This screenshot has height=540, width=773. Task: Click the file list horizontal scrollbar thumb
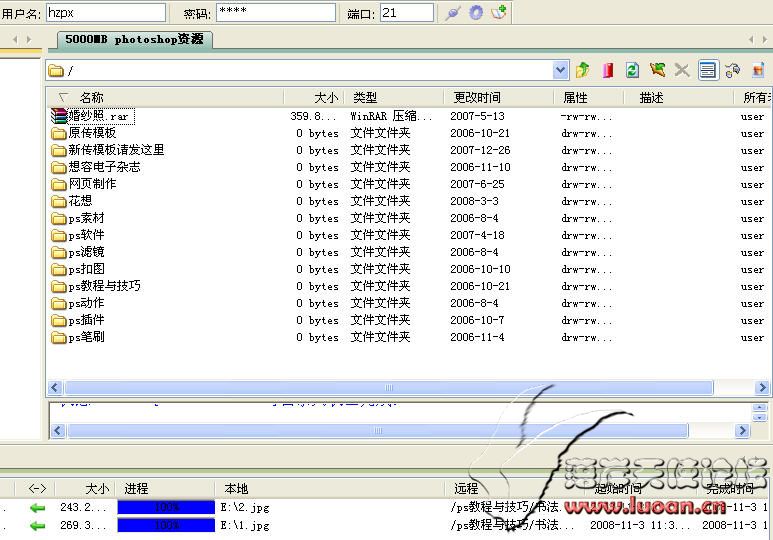[388, 388]
